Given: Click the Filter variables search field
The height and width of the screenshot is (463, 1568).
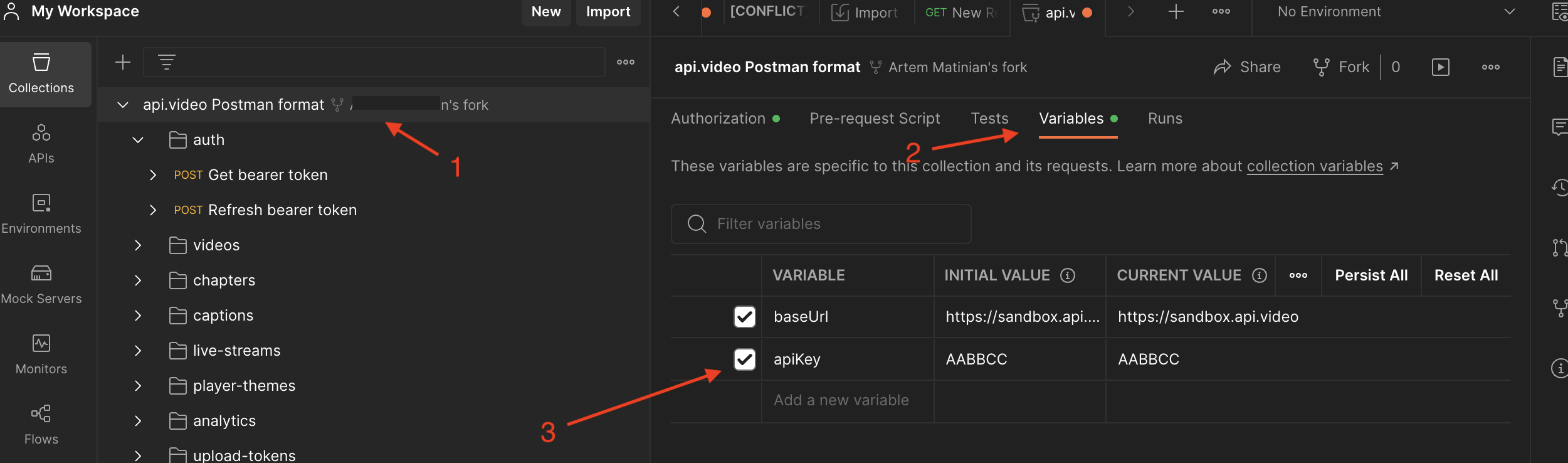Looking at the screenshot, I should point(821,224).
